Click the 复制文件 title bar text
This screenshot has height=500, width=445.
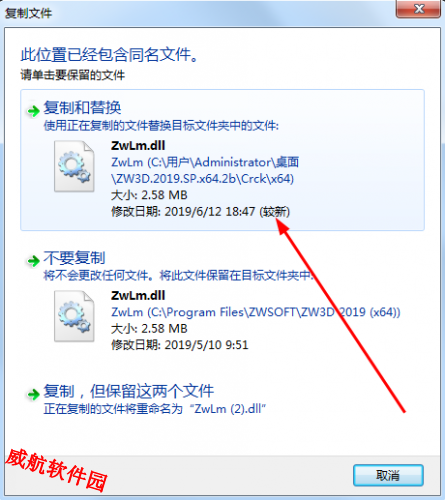point(28,13)
